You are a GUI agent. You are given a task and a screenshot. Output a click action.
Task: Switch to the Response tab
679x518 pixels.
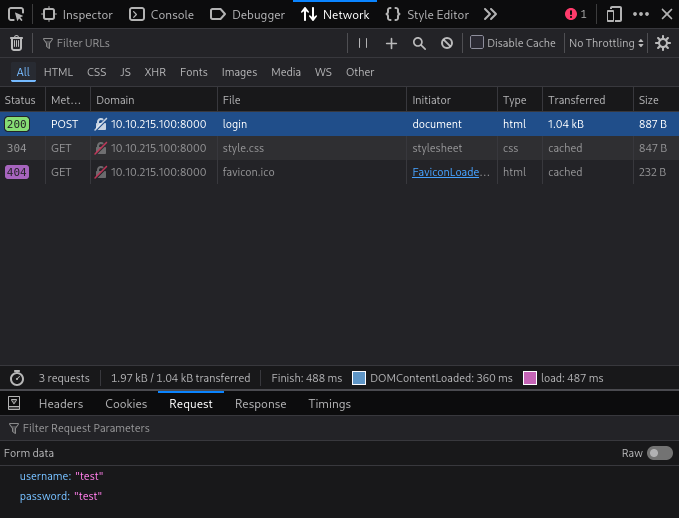(x=260, y=404)
